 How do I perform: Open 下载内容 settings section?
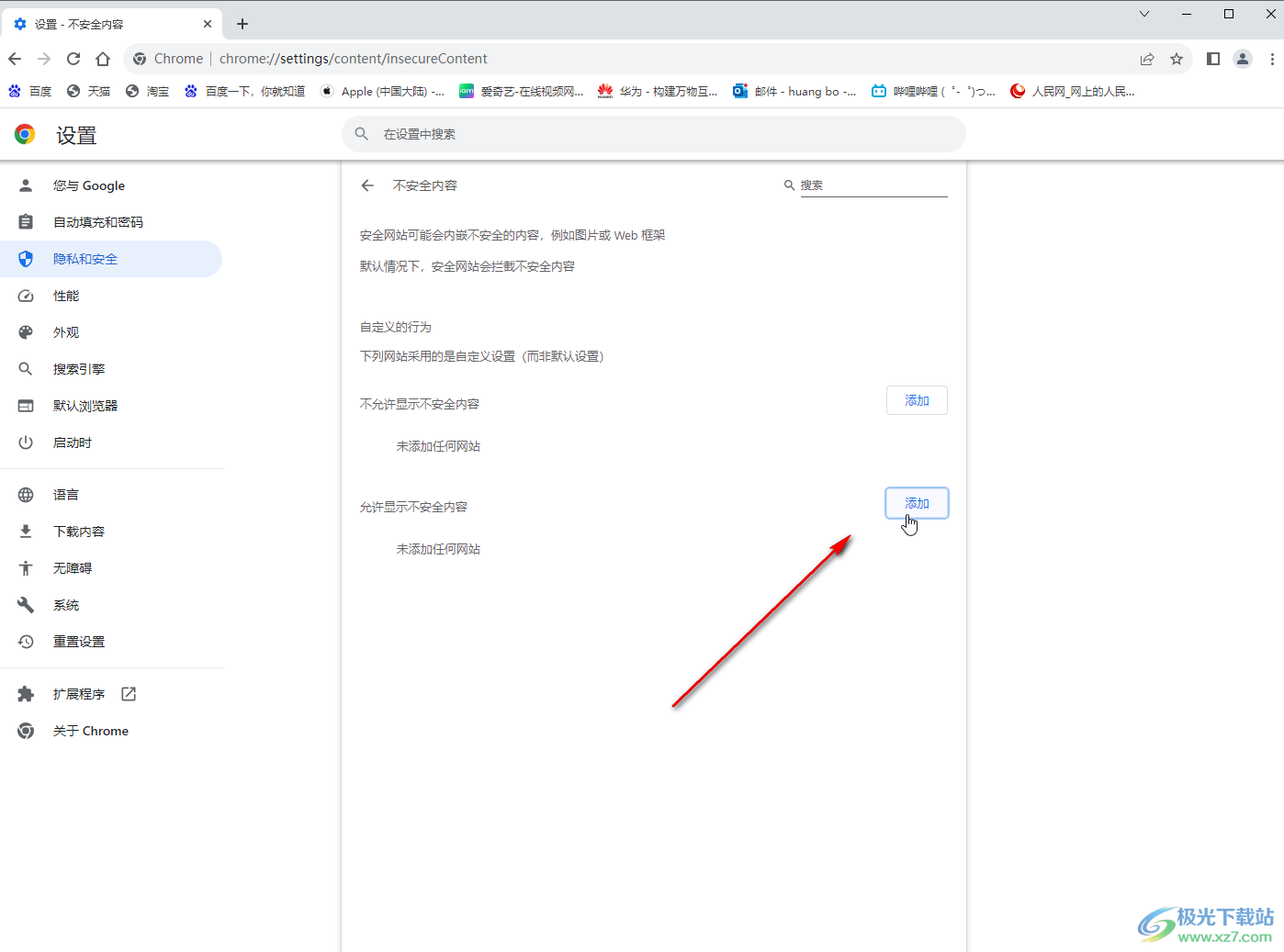coord(79,532)
